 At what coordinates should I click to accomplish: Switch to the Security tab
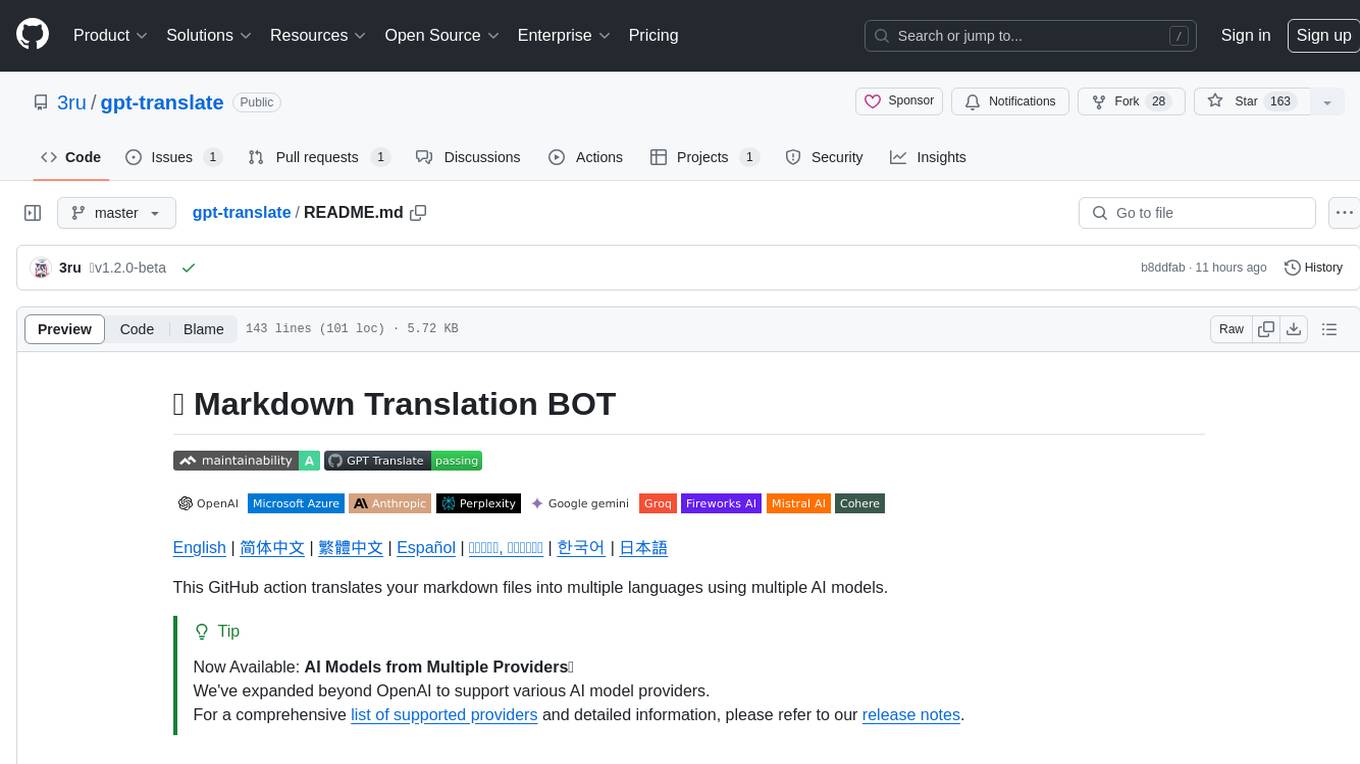824,157
